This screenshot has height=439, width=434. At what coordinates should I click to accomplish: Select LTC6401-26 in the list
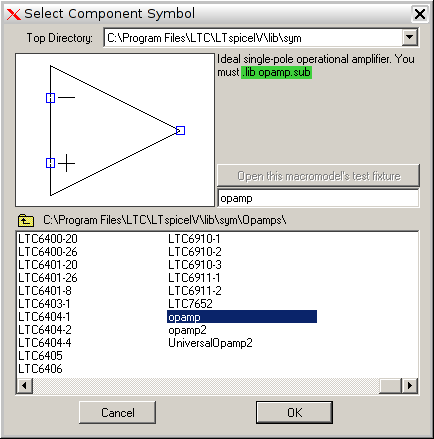pos(48,278)
